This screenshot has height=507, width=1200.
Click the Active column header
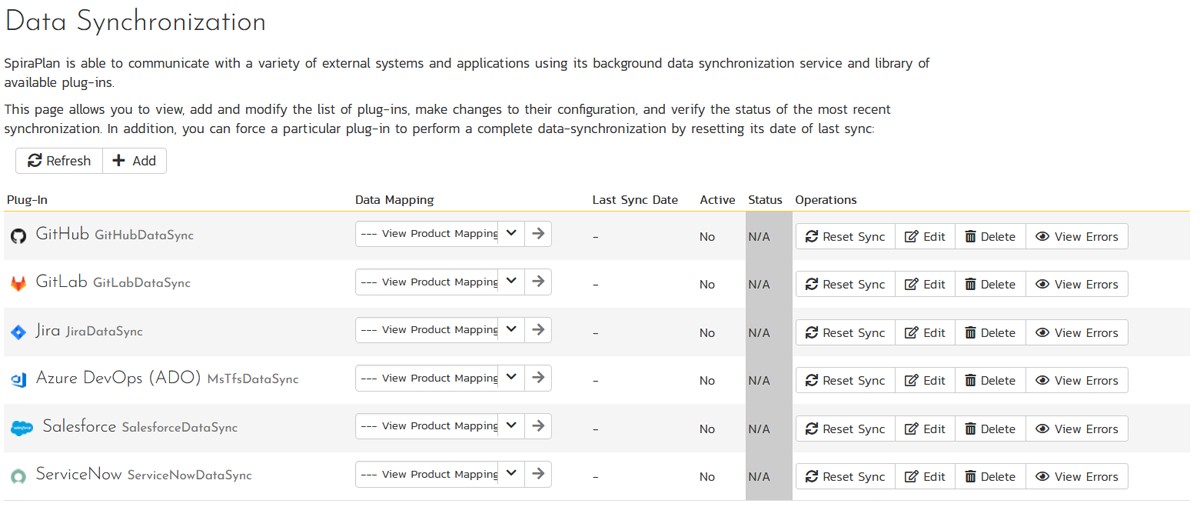[x=717, y=200]
